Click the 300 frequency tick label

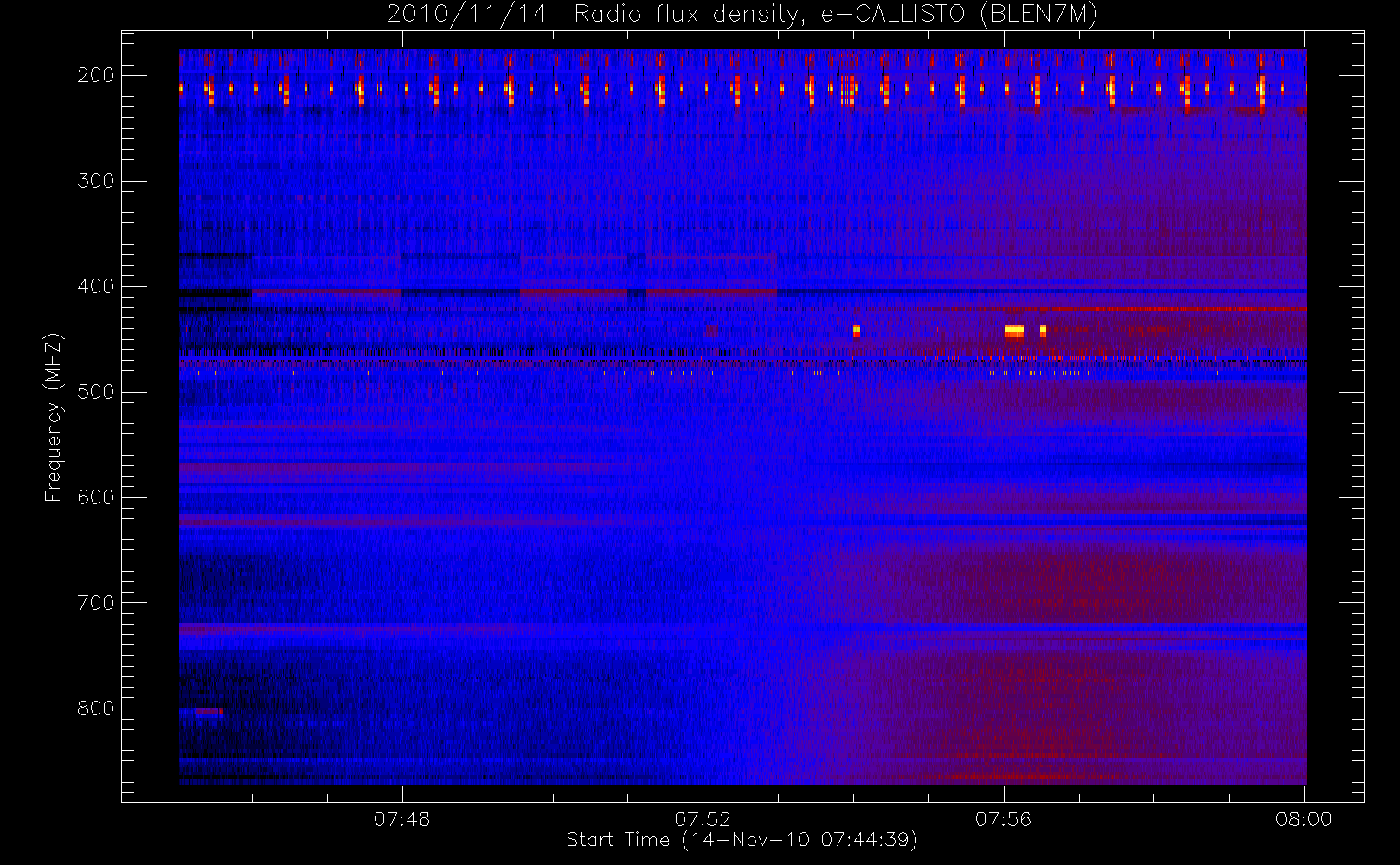pos(95,181)
